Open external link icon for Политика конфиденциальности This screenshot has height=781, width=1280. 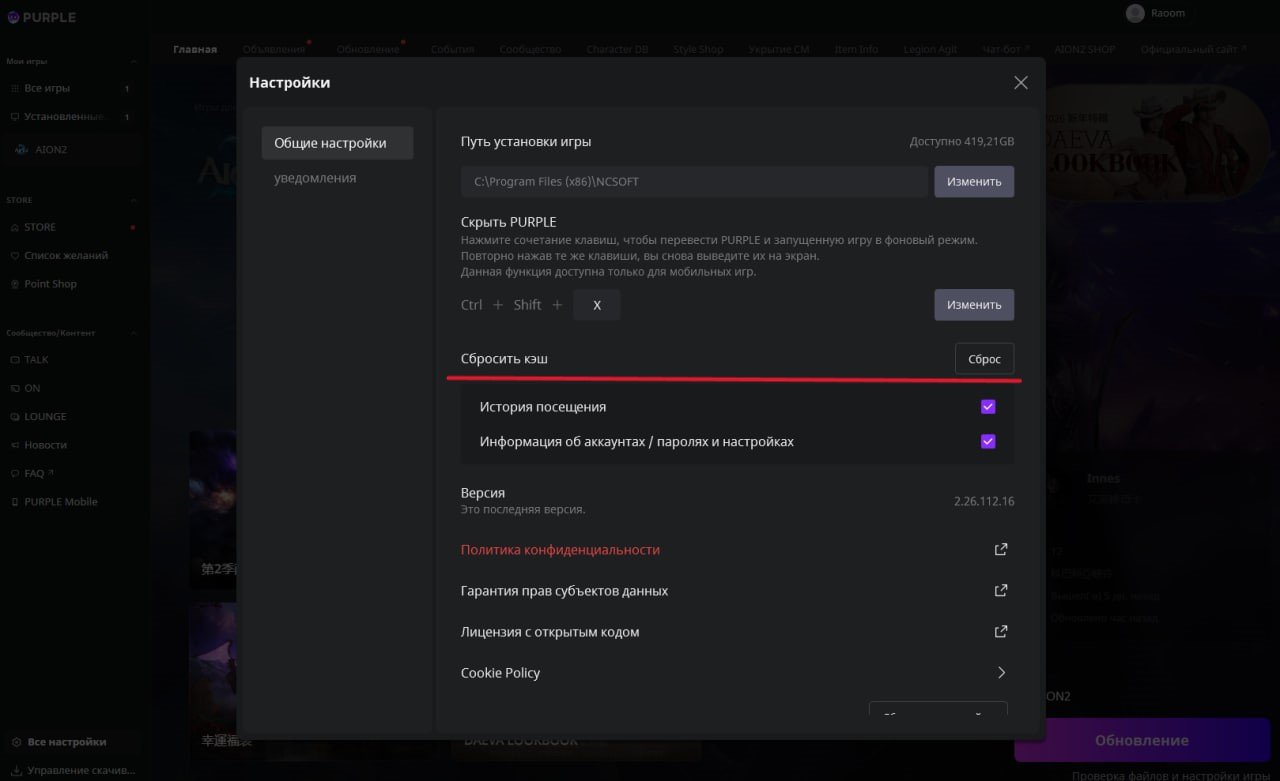coord(1000,549)
